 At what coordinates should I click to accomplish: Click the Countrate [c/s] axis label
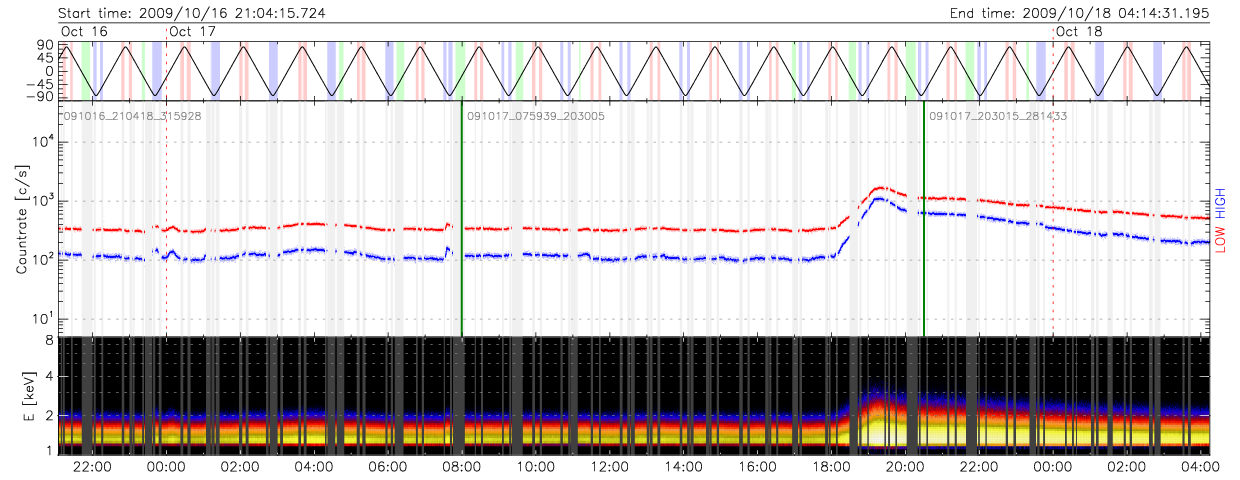19,221
